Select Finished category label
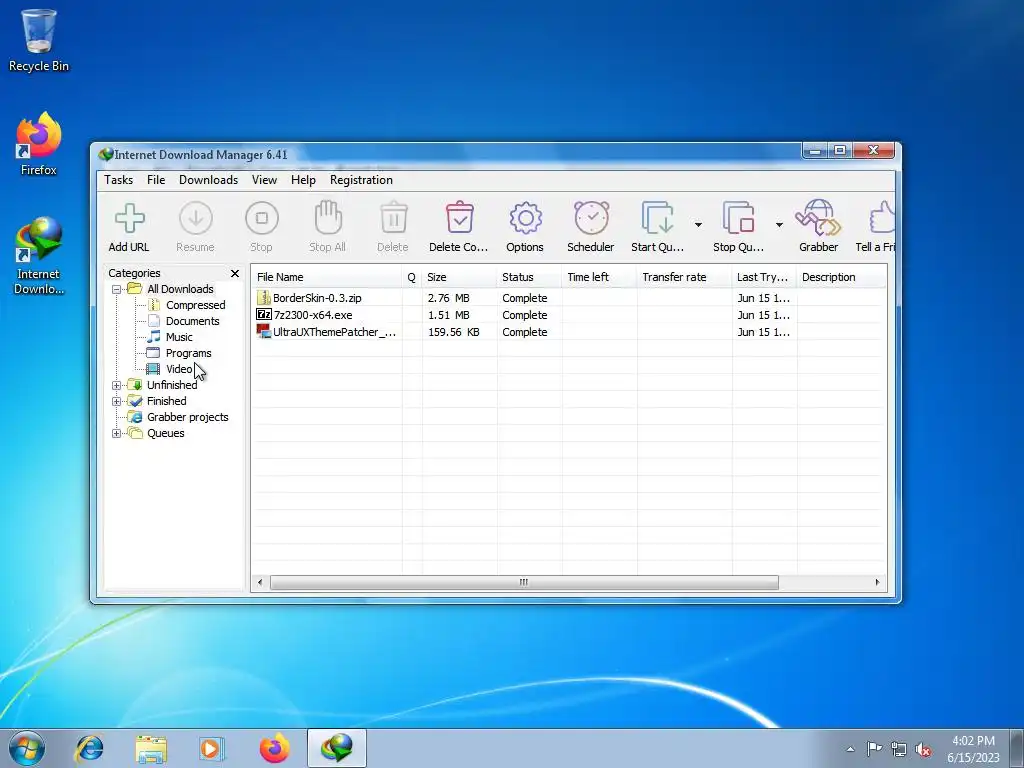This screenshot has width=1024, height=768. (167, 401)
